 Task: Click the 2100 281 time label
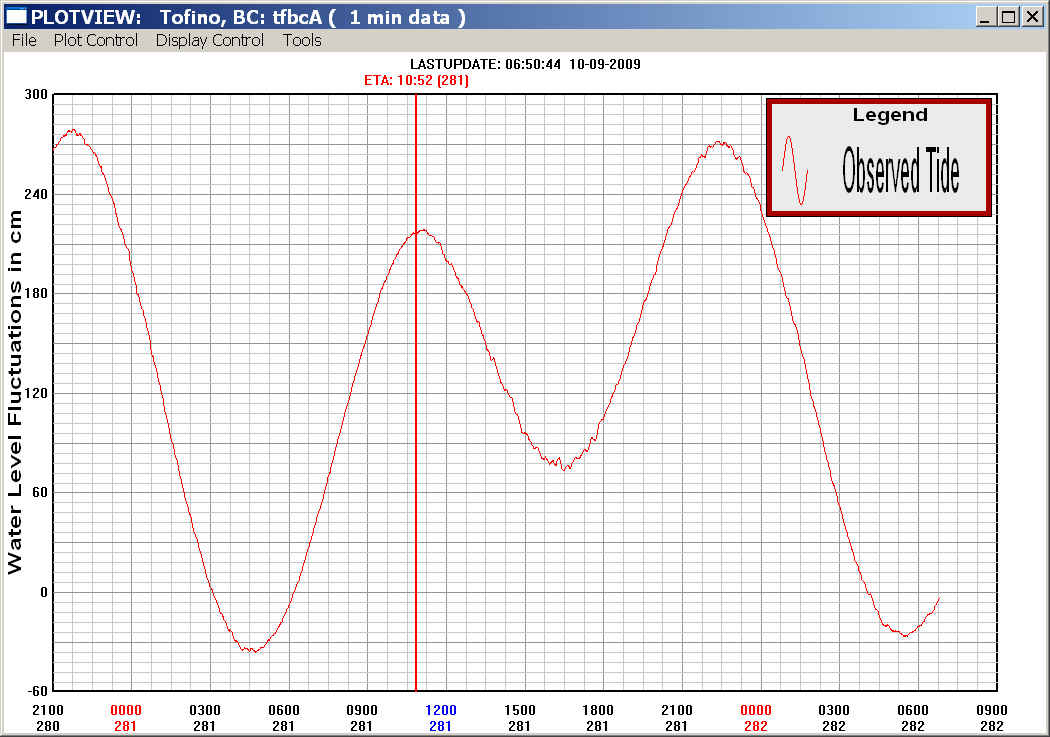pyautogui.click(x=677, y=718)
